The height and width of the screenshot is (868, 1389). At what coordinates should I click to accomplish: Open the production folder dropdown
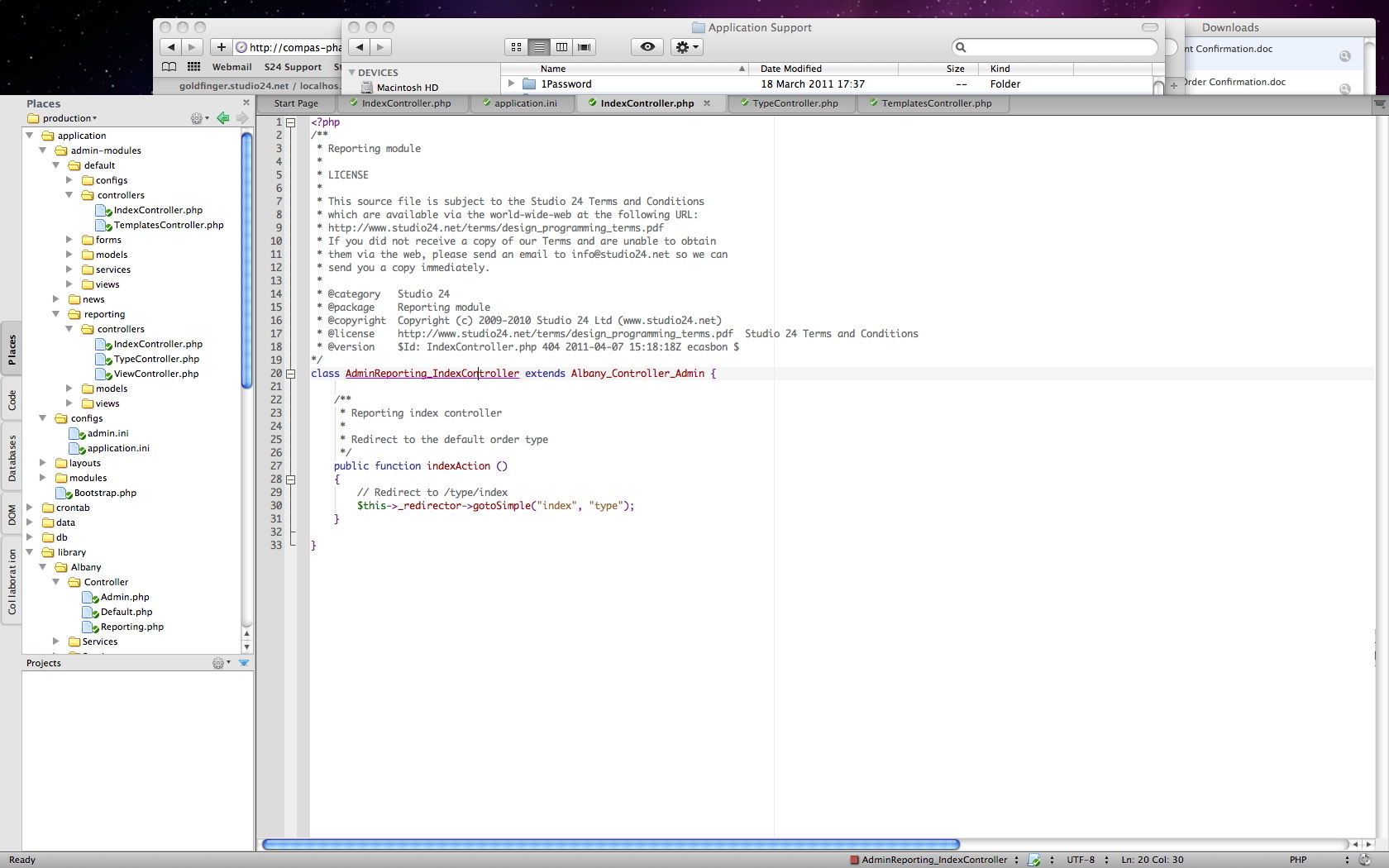[68, 118]
